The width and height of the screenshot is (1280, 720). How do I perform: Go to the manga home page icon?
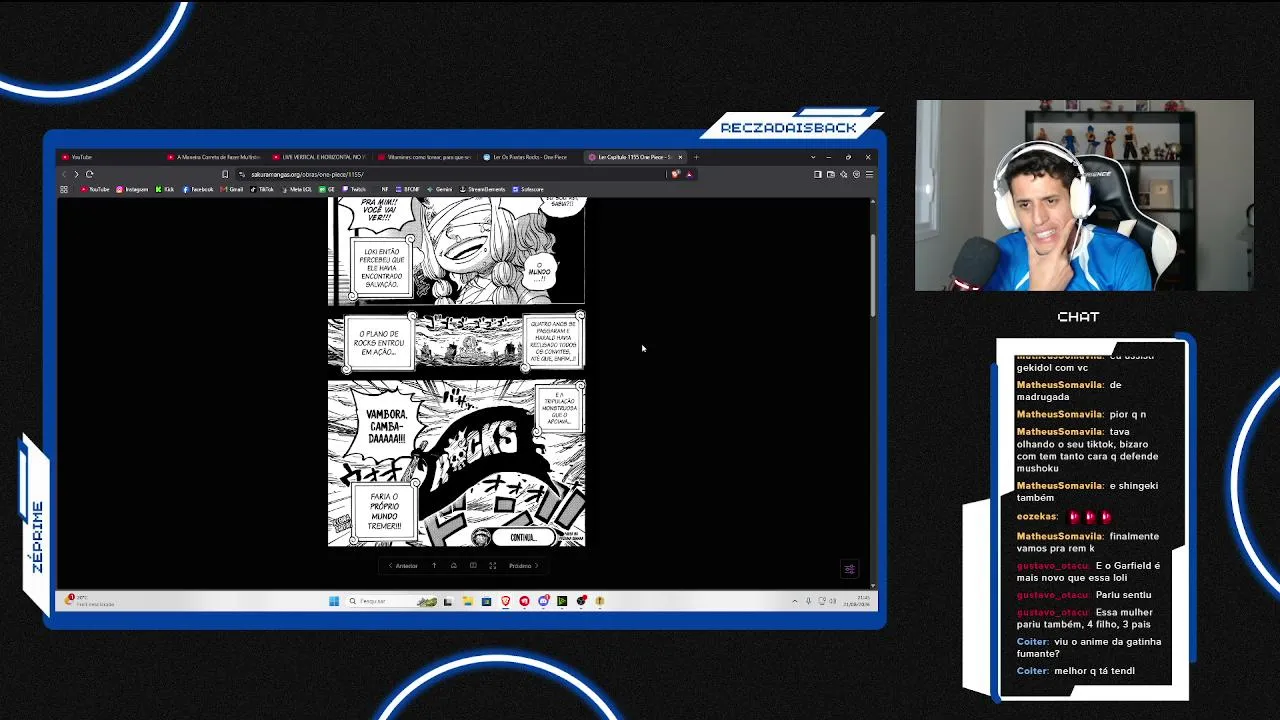[x=453, y=566]
